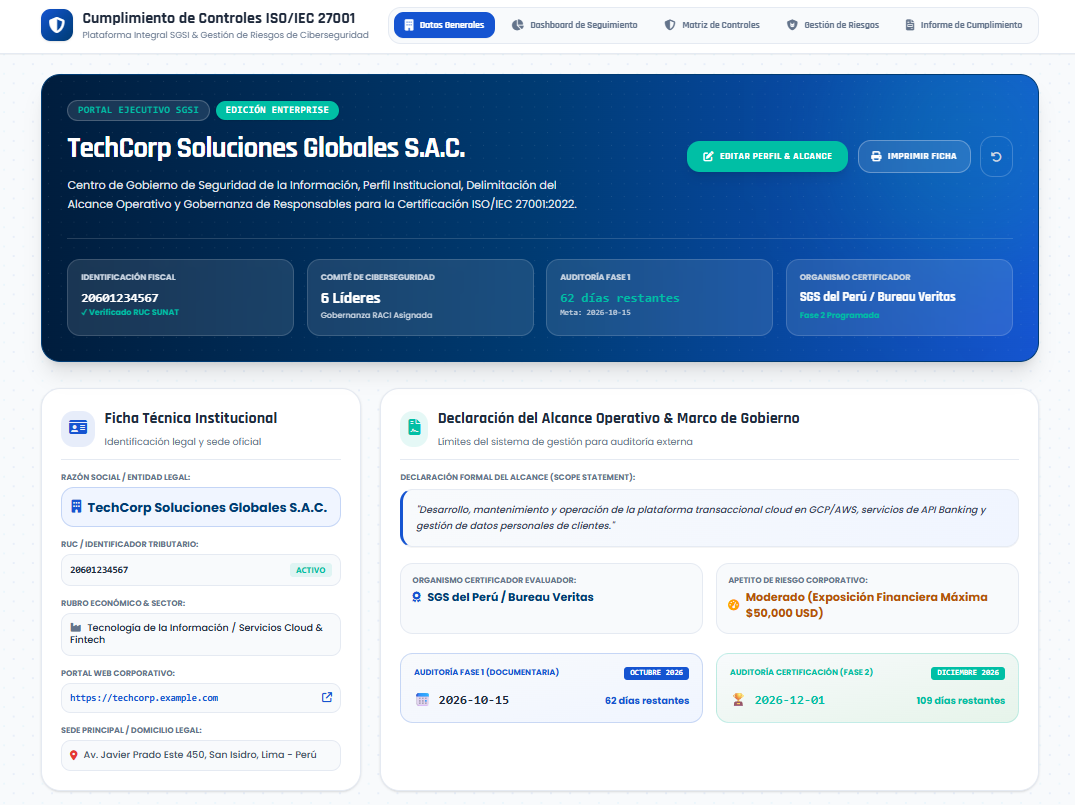Open Informe de Cumplimiento tab
This screenshot has width=1075, height=805.
[963, 25]
